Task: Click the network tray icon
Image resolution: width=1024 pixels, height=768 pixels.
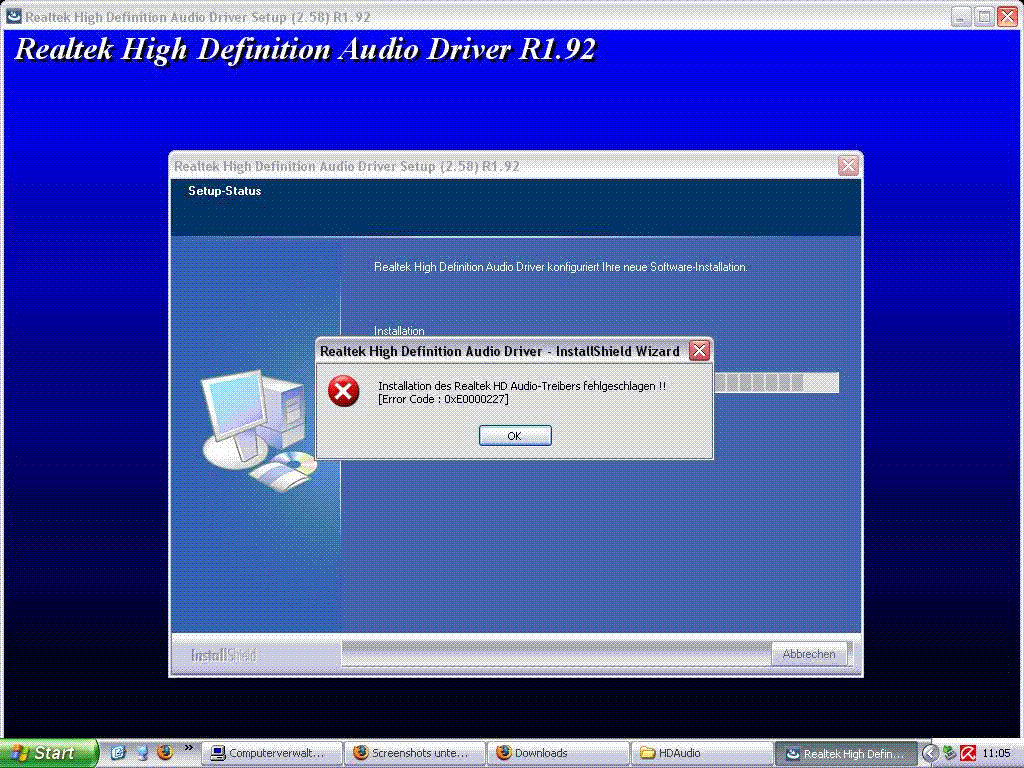Action: (949, 754)
